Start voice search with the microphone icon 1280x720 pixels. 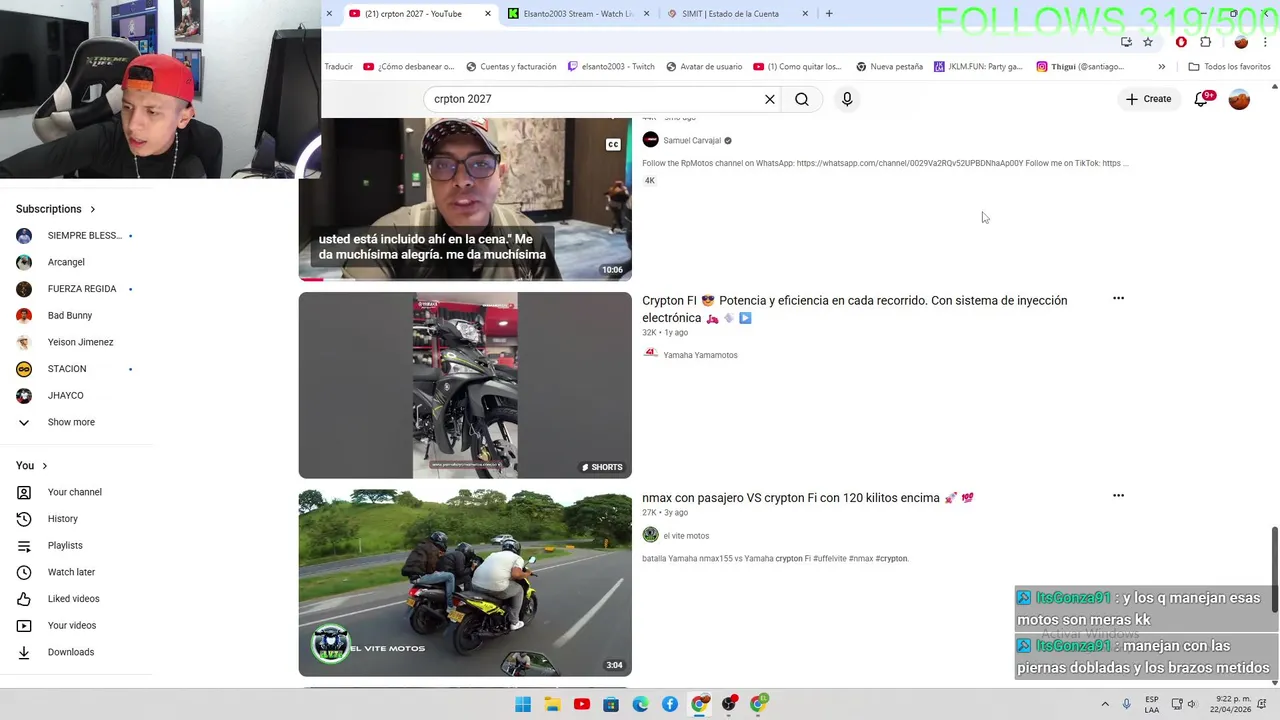pos(847,99)
